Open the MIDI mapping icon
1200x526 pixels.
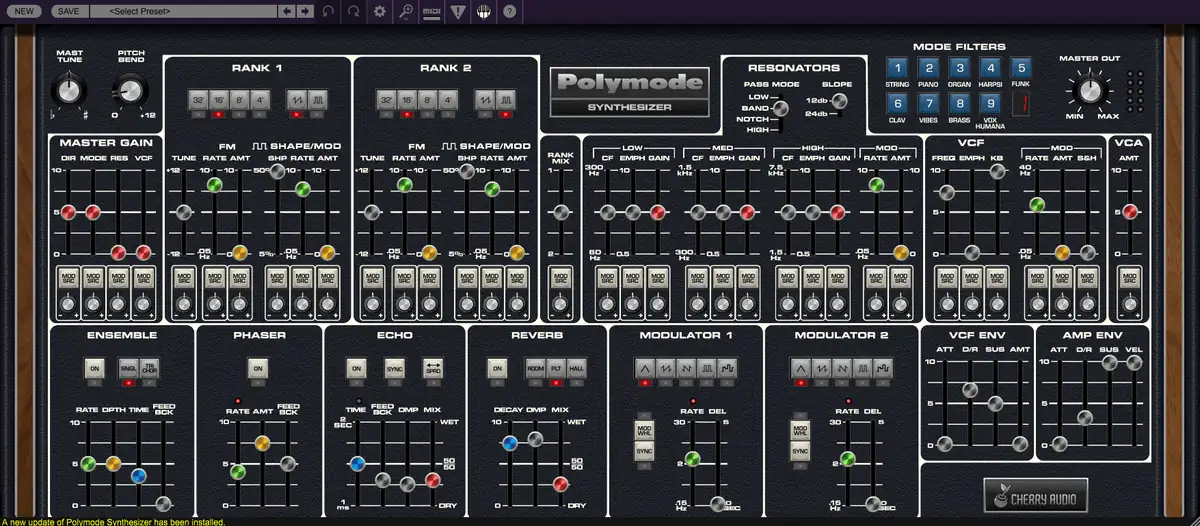pos(431,12)
